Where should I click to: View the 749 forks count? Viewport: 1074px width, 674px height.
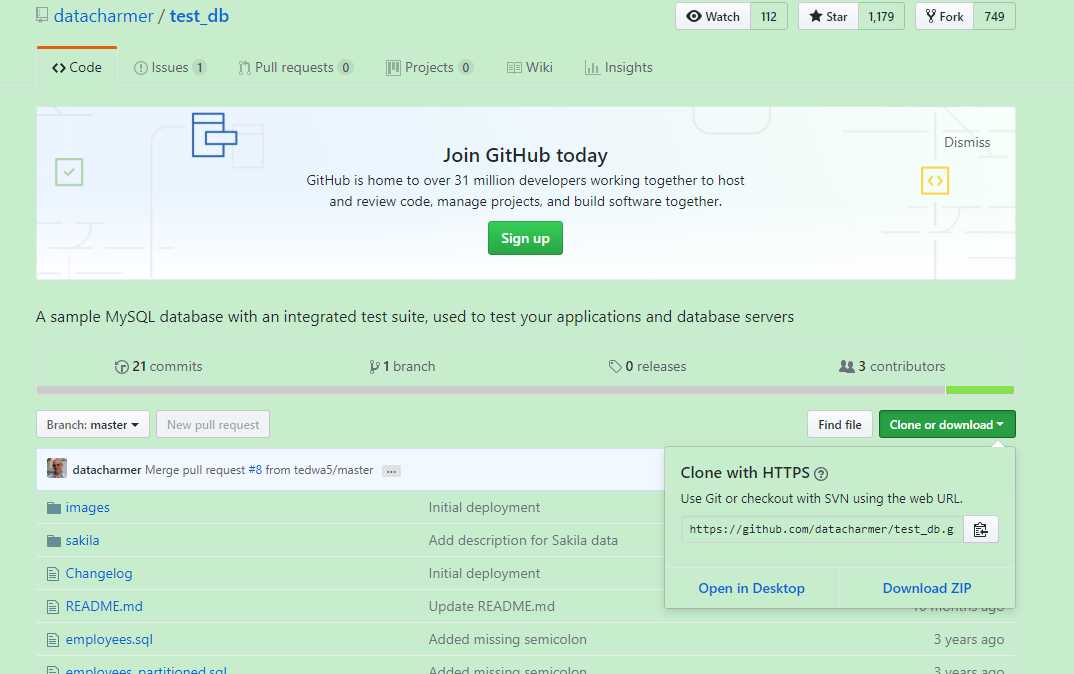tap(995, 16)
